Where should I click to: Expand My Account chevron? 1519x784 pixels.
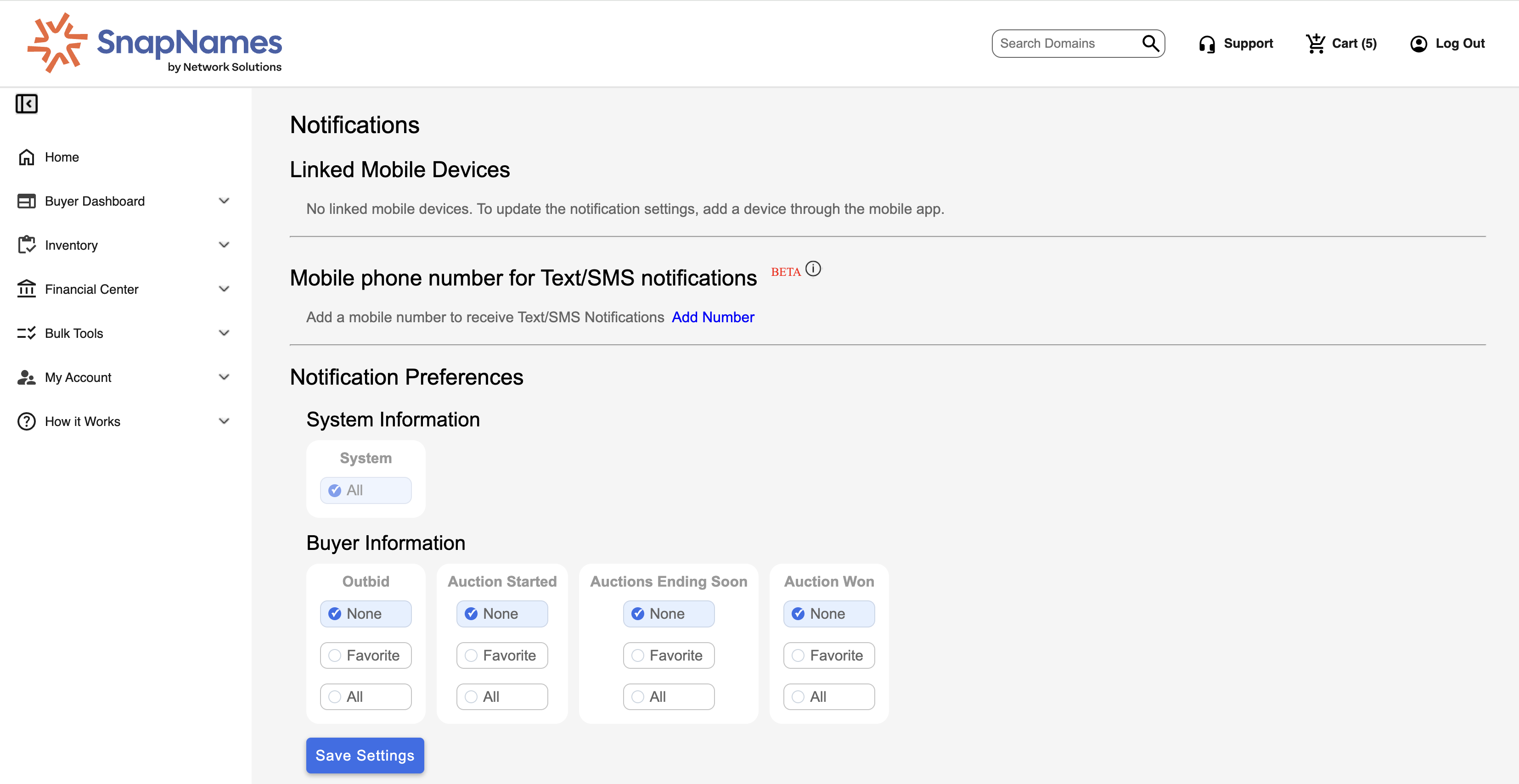(224, 377)
